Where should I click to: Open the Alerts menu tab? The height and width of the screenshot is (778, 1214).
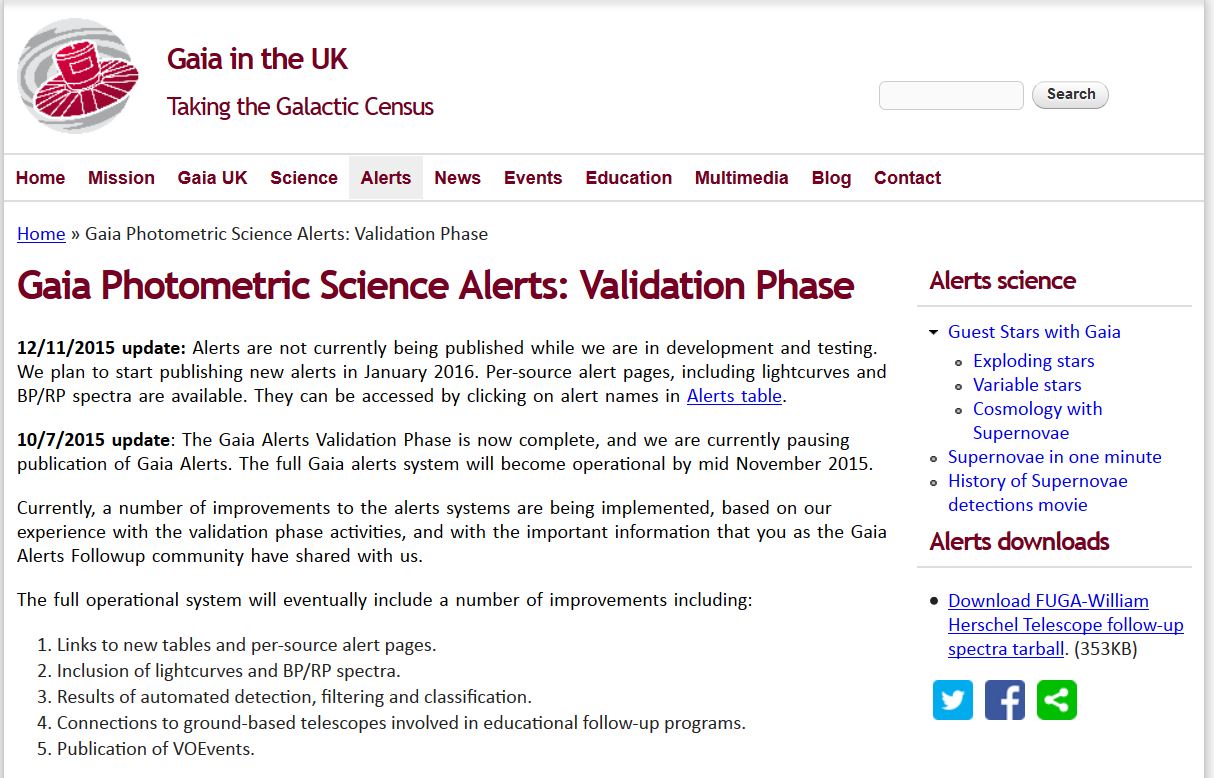386,178
